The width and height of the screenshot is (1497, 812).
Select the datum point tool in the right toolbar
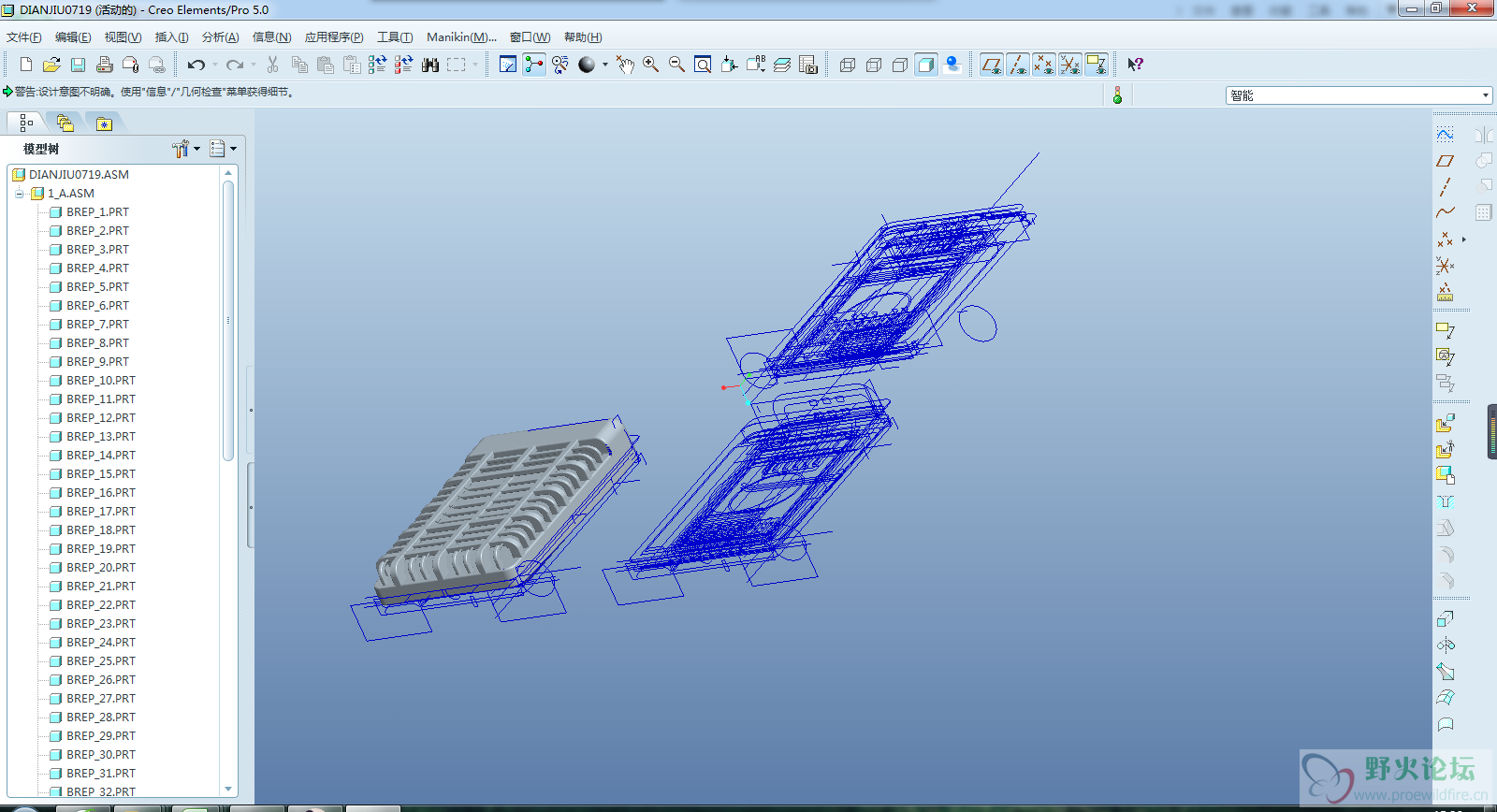(x=1446, y=239)
